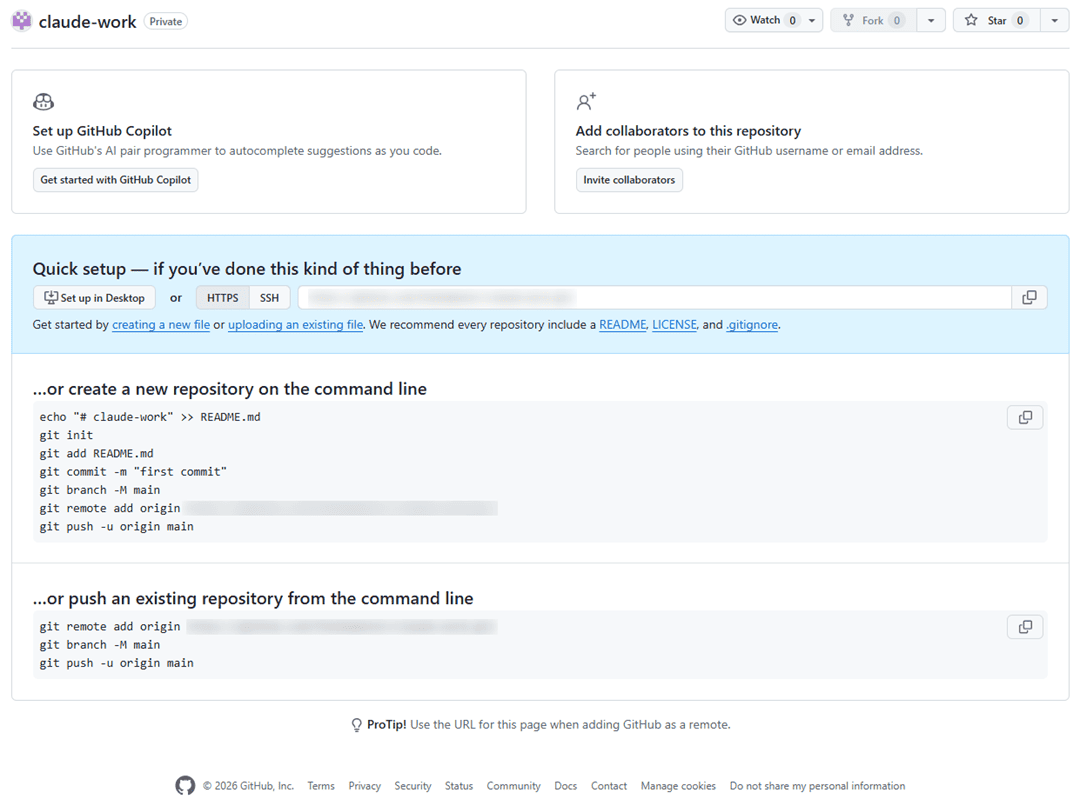Open the README link
This screenshot has height=806, width=1080.
click(x=623, y=324)
